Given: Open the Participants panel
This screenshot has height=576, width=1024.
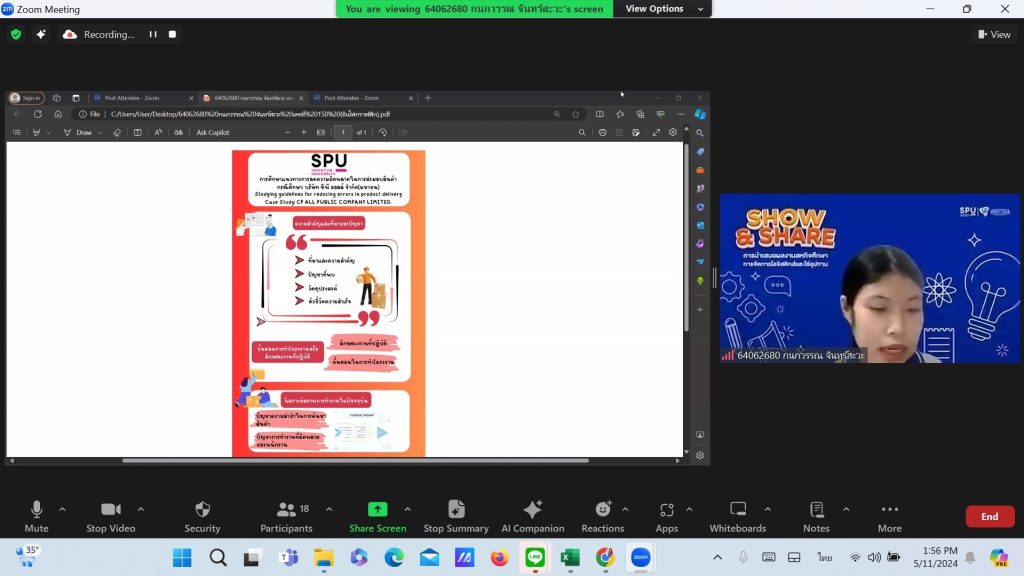Looking at the screenshot, I should click(x=286, y=517).
